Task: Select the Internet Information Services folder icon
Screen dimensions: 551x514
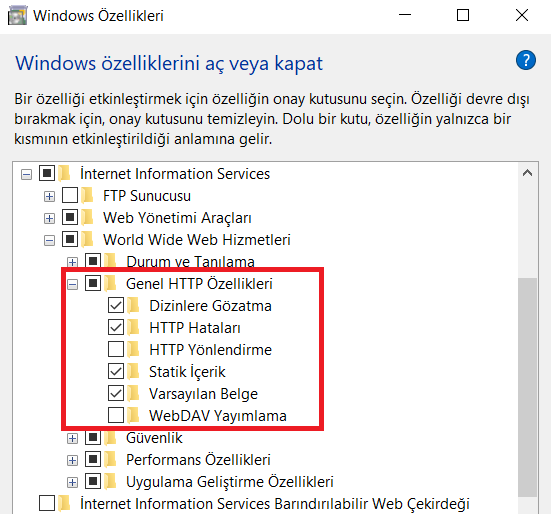Action: tap(65, 174)
